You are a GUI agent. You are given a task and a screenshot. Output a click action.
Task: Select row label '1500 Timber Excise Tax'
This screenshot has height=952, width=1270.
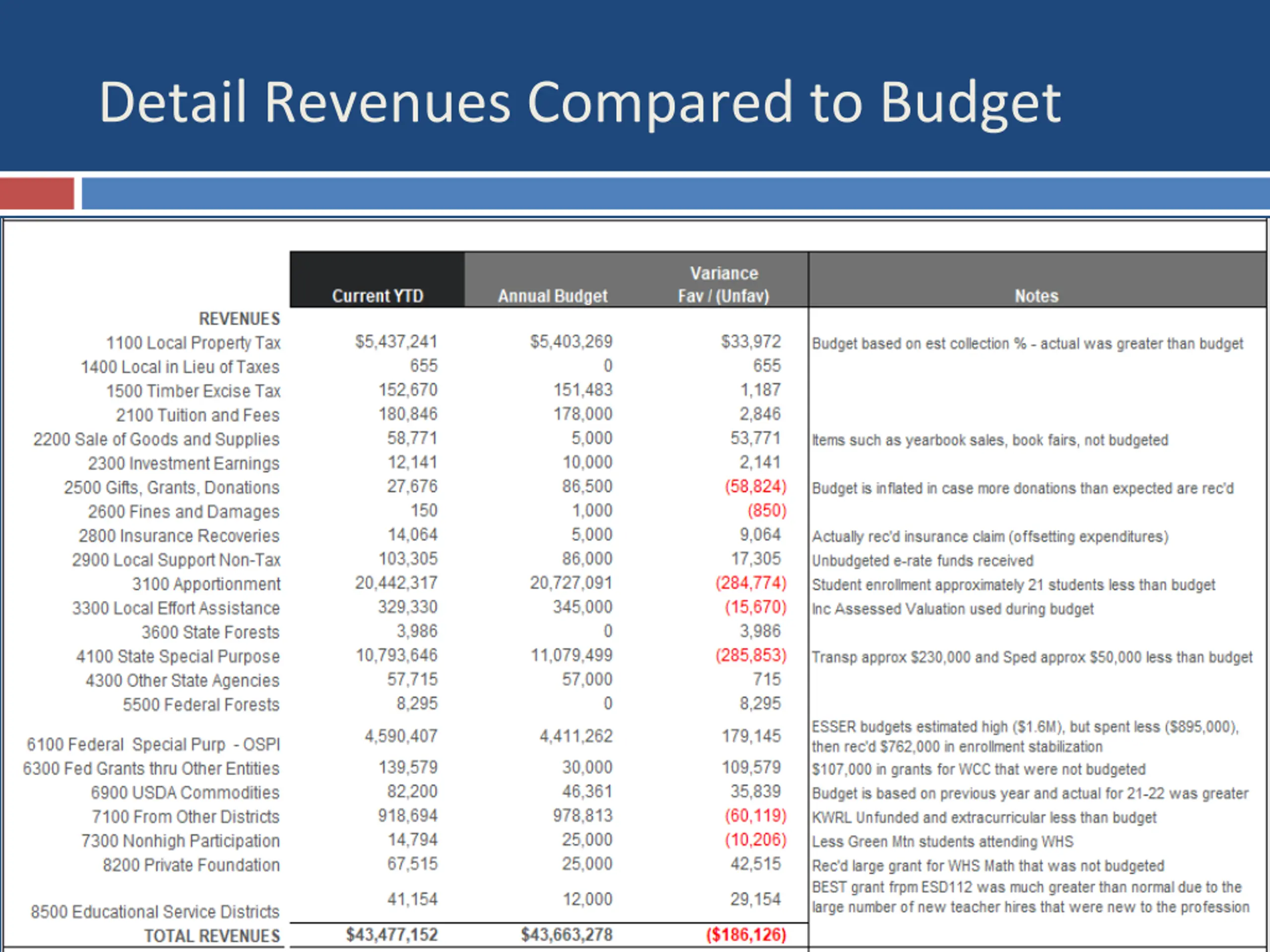[193, 391]
